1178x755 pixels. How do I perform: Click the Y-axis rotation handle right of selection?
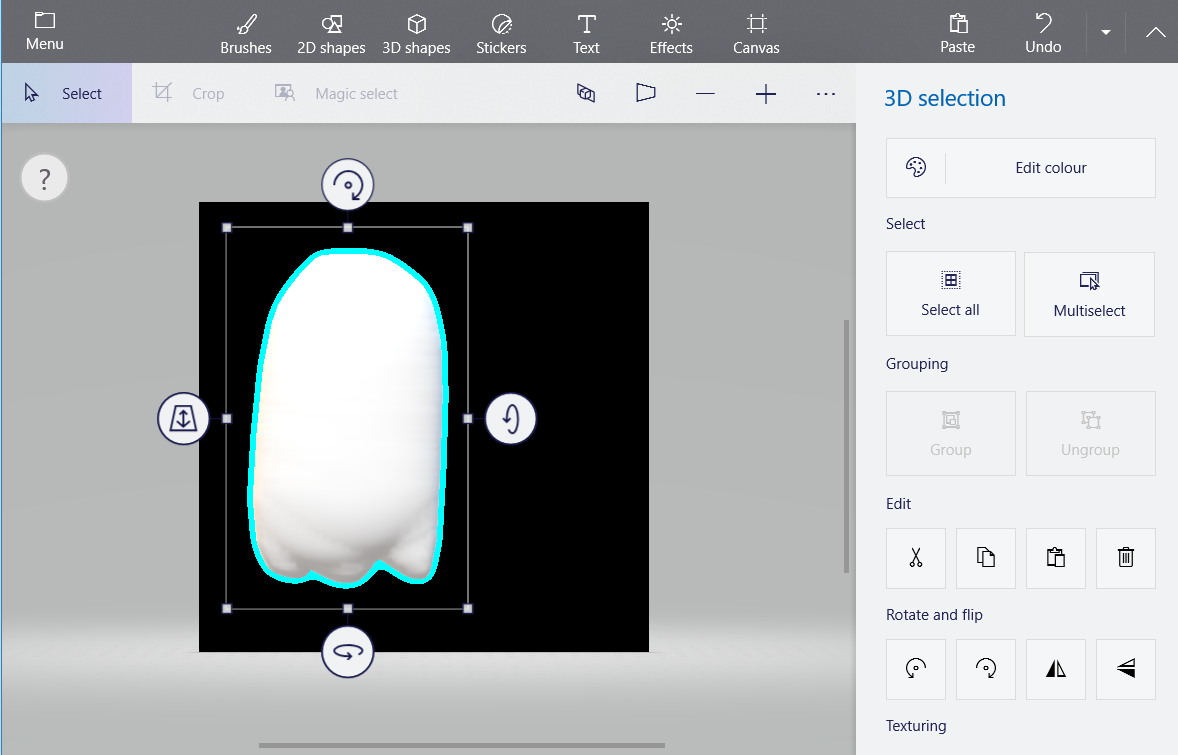[511, 418]
